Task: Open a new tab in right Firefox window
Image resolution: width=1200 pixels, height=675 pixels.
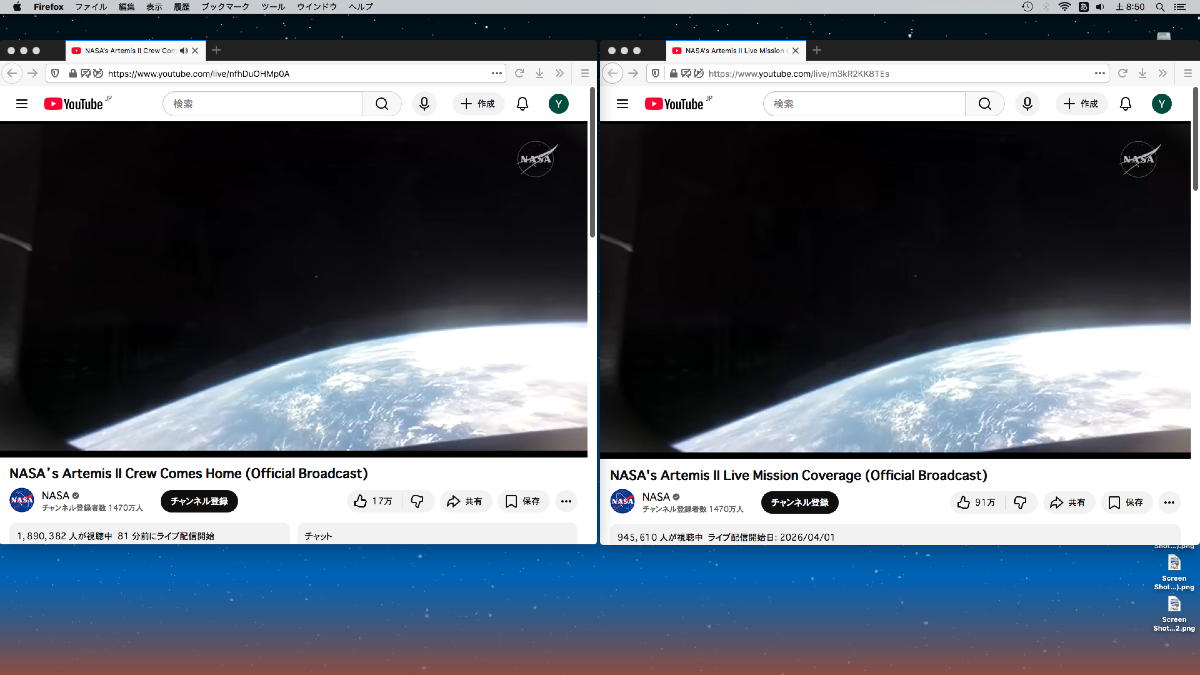Action: coord(816,50)
